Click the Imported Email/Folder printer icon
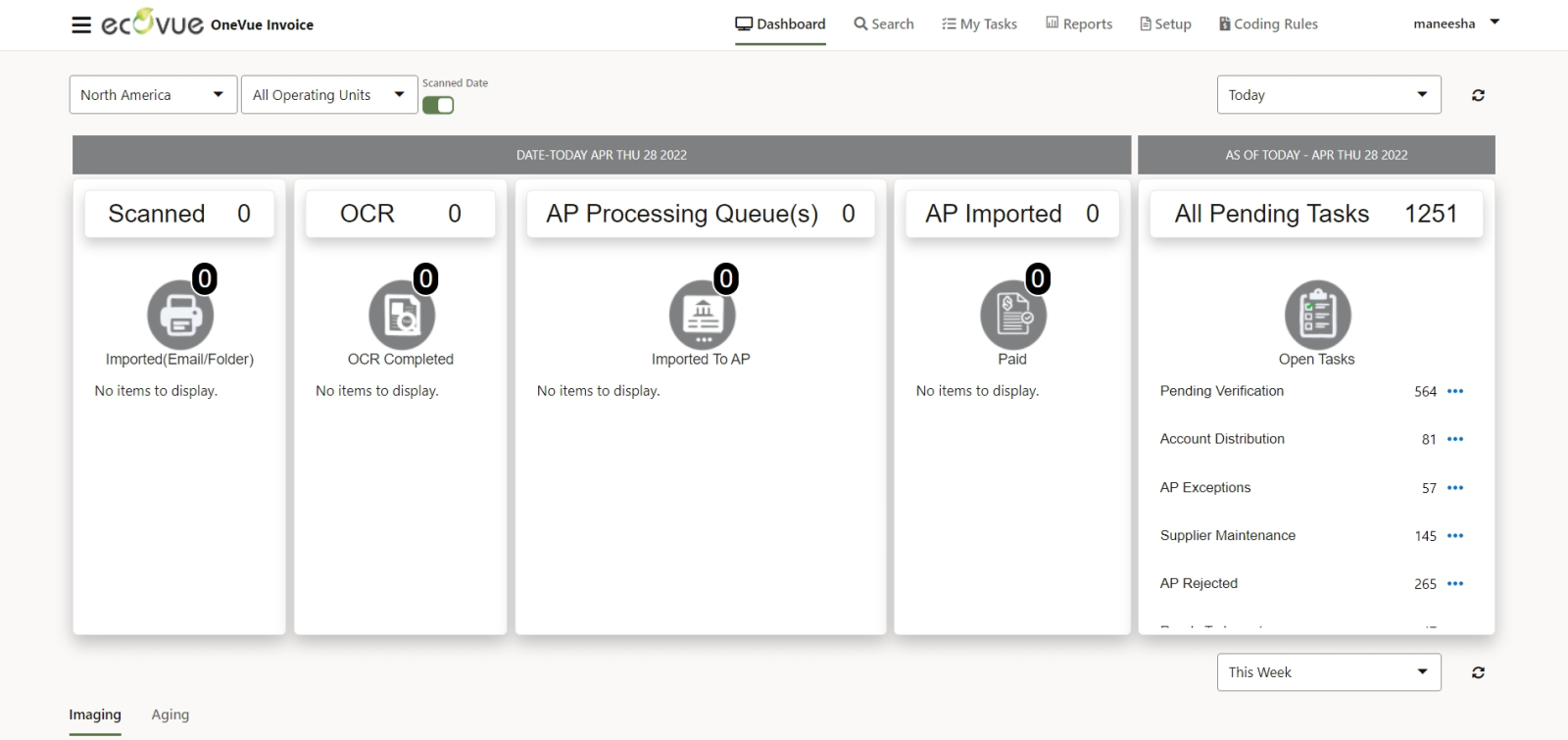 coord(180,315)
